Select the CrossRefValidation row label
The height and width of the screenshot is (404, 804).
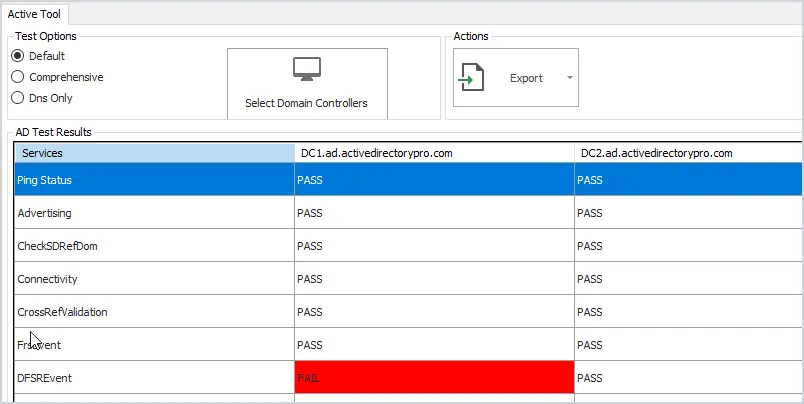pyautogui.click(x=63, y=312)
